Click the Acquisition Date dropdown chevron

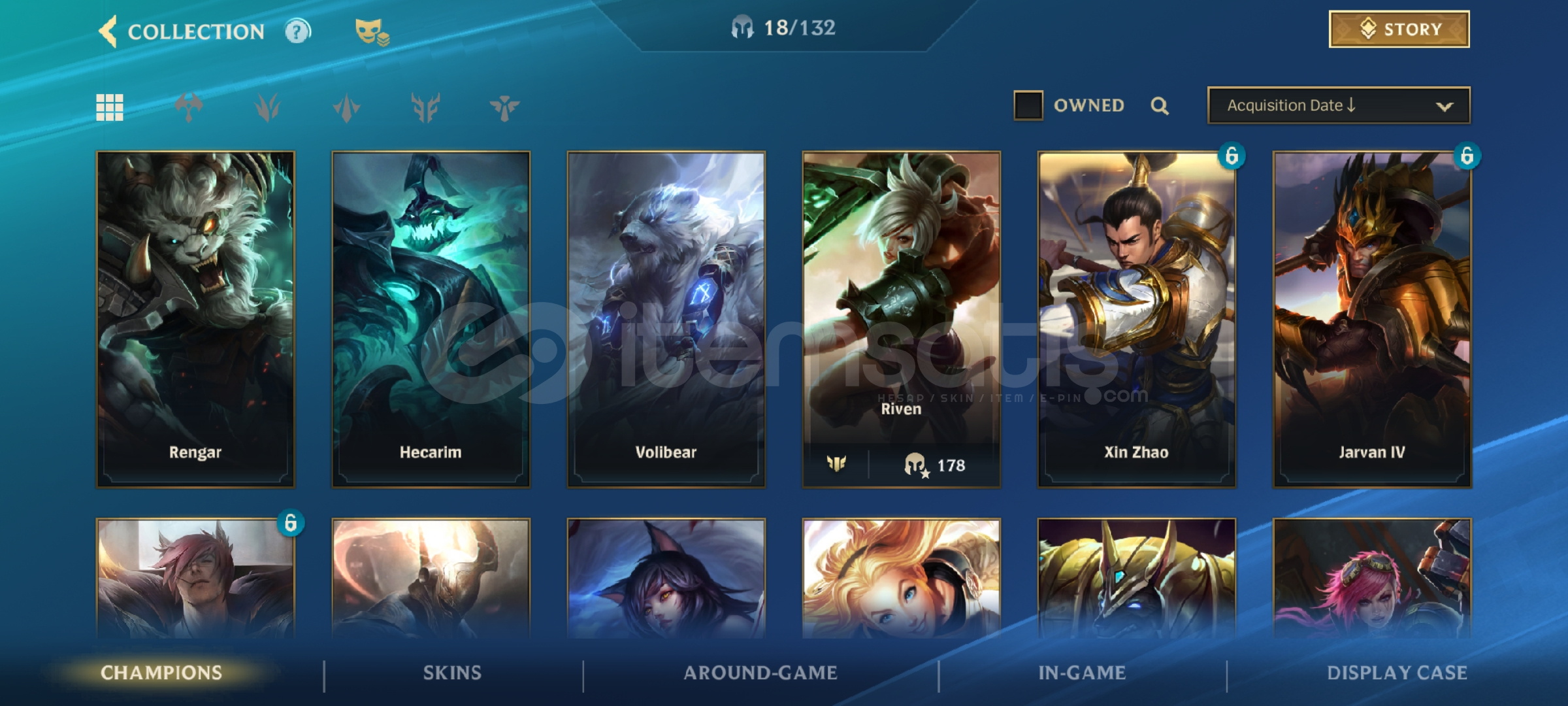pyautogui.click(x=1445, y=107)
